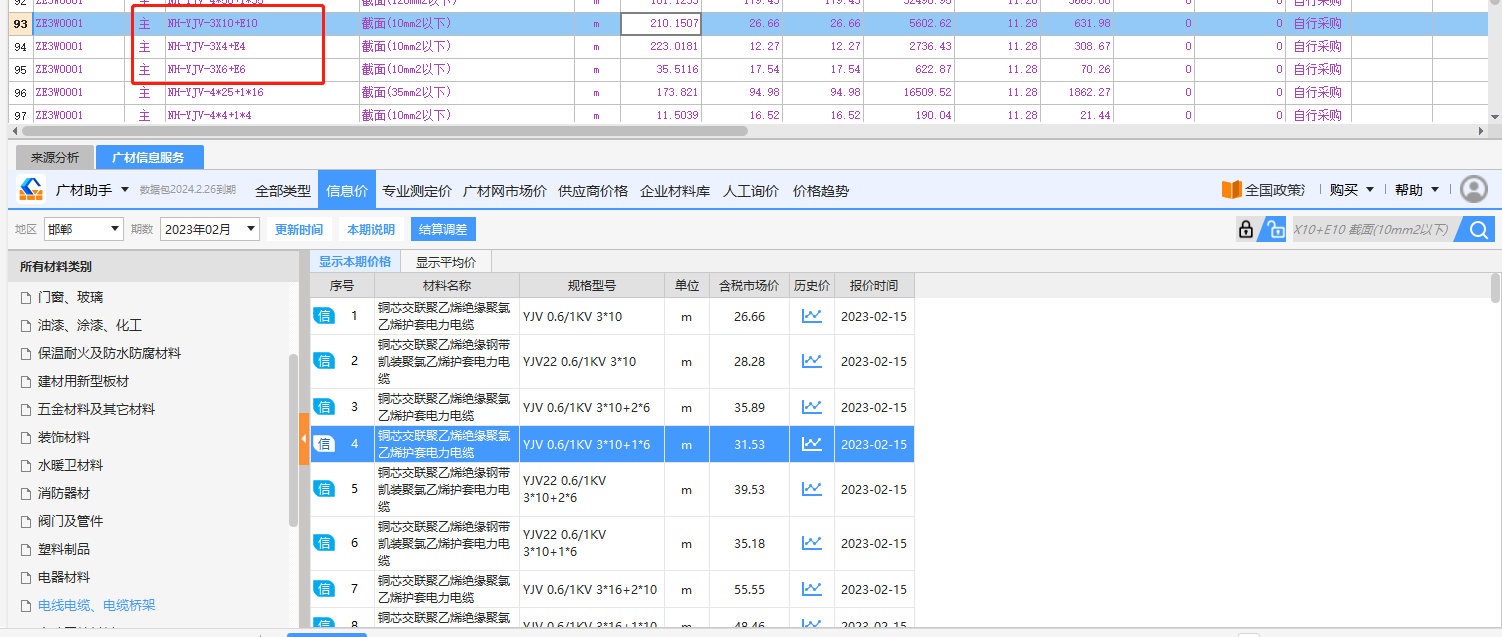Select the 建材用新型板材 category

tap(83, 381)
